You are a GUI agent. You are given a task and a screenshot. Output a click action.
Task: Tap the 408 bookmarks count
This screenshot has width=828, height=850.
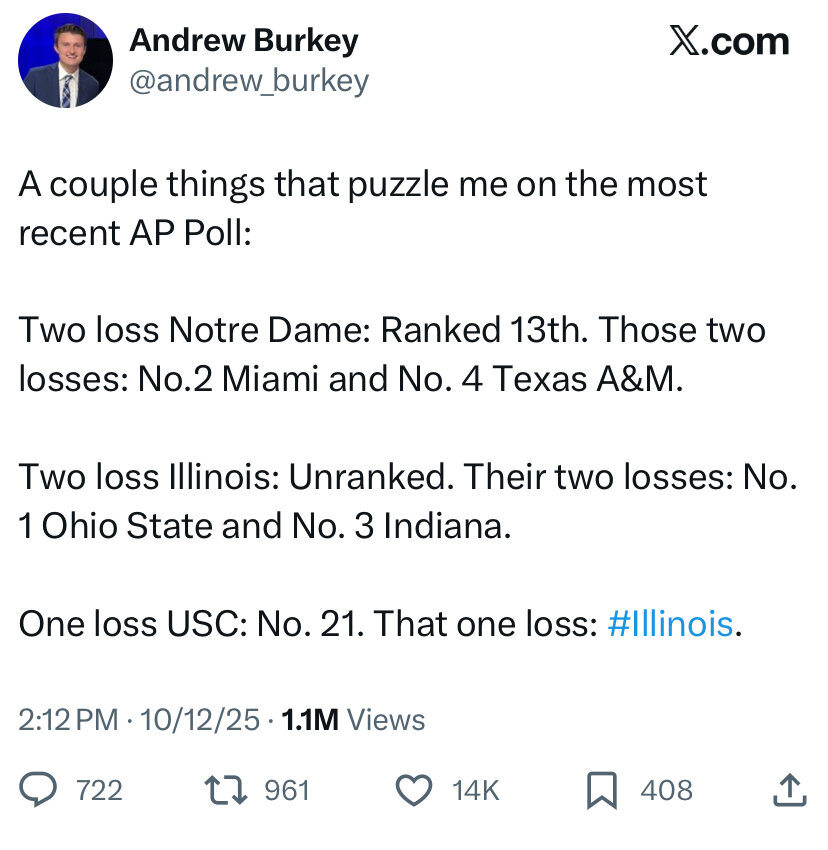tap(666, 790)
